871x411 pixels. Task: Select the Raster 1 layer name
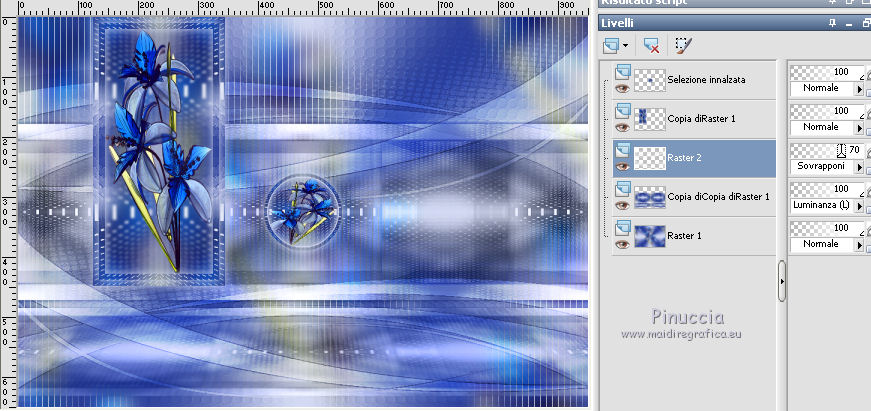click(x=684, y=235)
